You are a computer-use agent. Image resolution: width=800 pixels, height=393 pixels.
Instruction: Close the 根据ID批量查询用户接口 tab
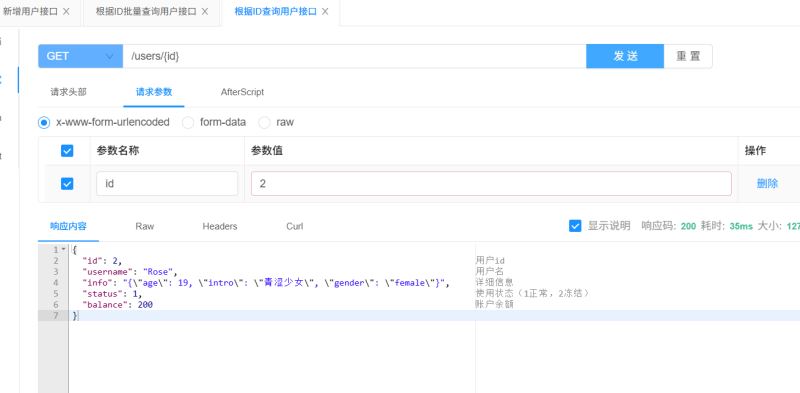coord(205,12)
